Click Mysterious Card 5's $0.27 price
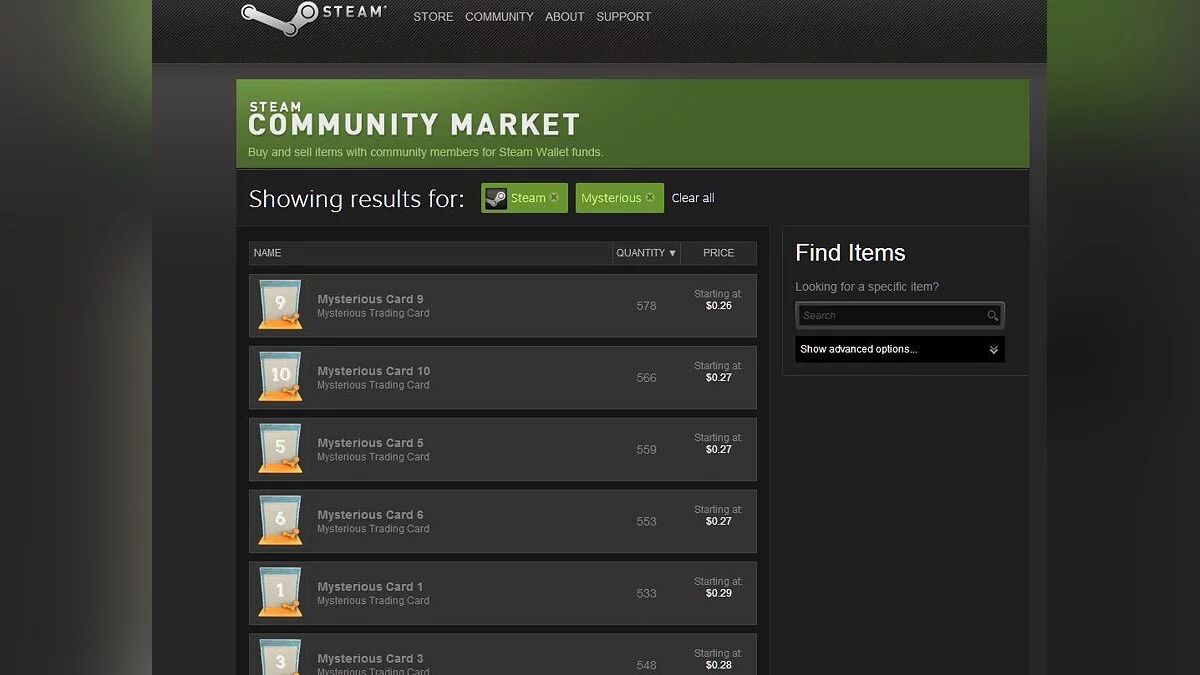1200x675 pixels. 718,450
